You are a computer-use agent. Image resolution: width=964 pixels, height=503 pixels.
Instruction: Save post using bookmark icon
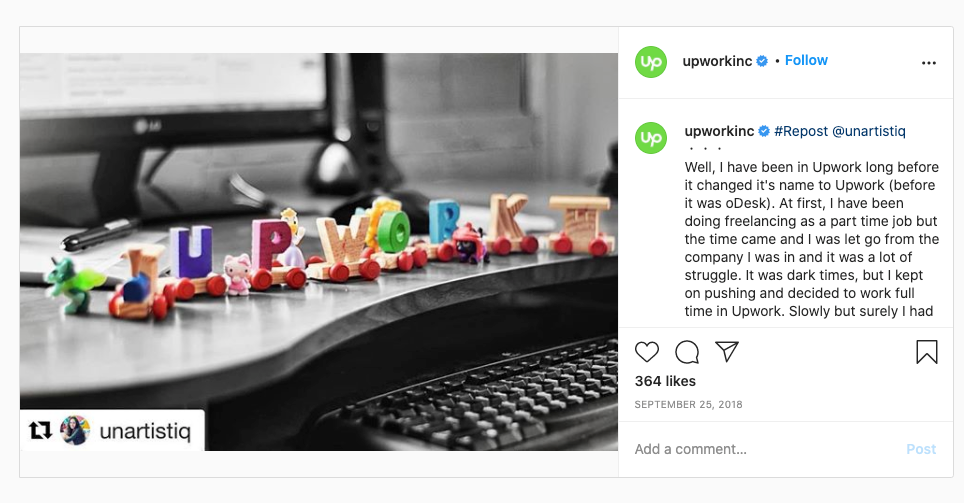pyautogui.click(x=926, y=352)
